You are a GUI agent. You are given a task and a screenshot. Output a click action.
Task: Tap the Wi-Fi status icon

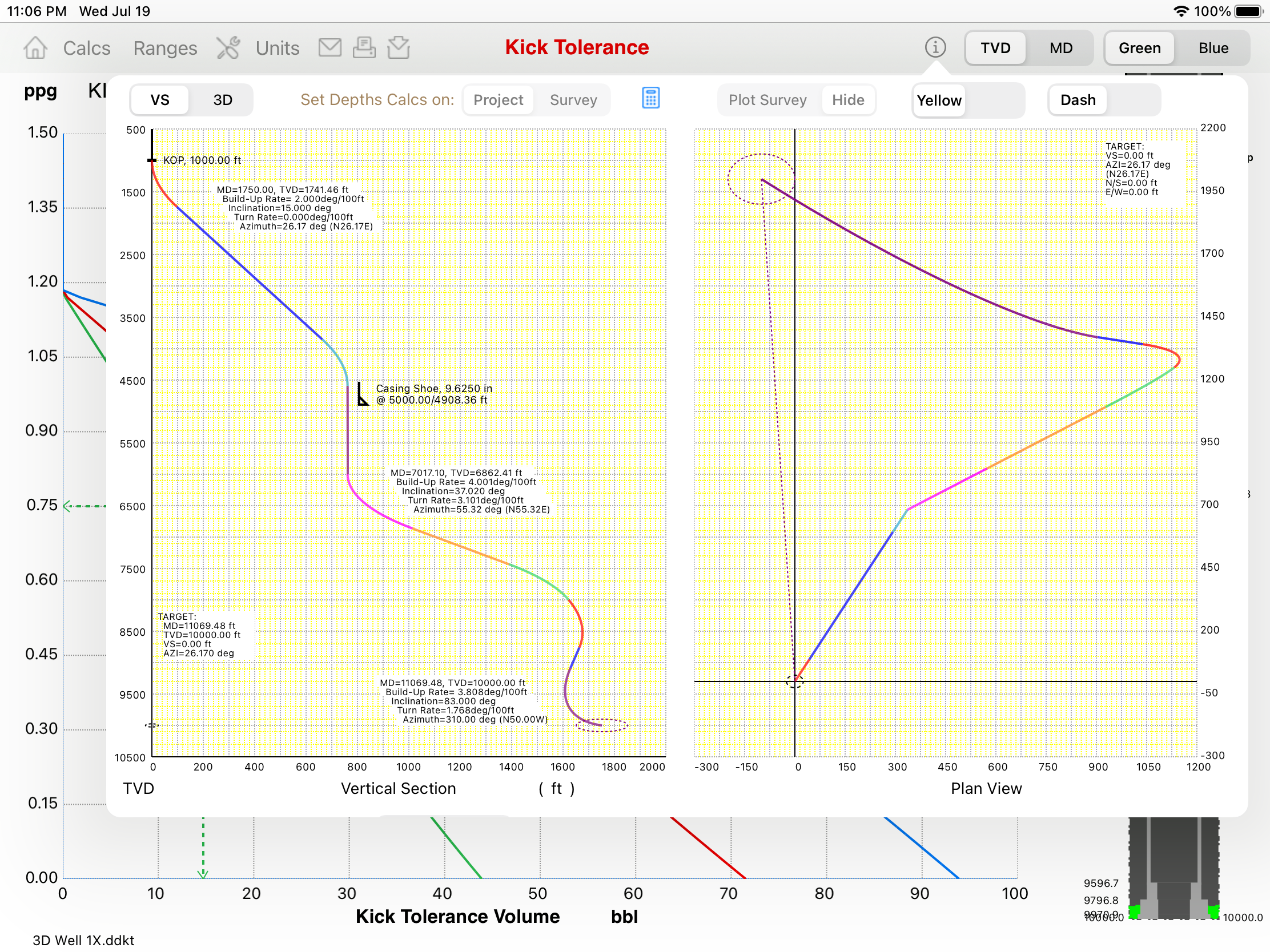(x=1180, y=11)
